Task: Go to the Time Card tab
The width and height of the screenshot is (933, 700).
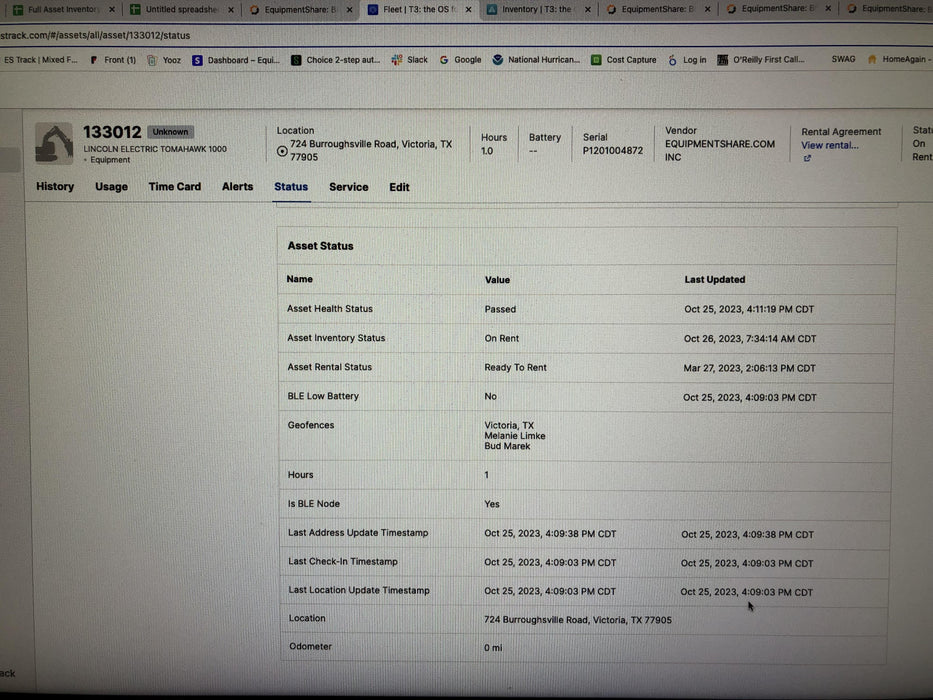Action: [x=174, y=187]
